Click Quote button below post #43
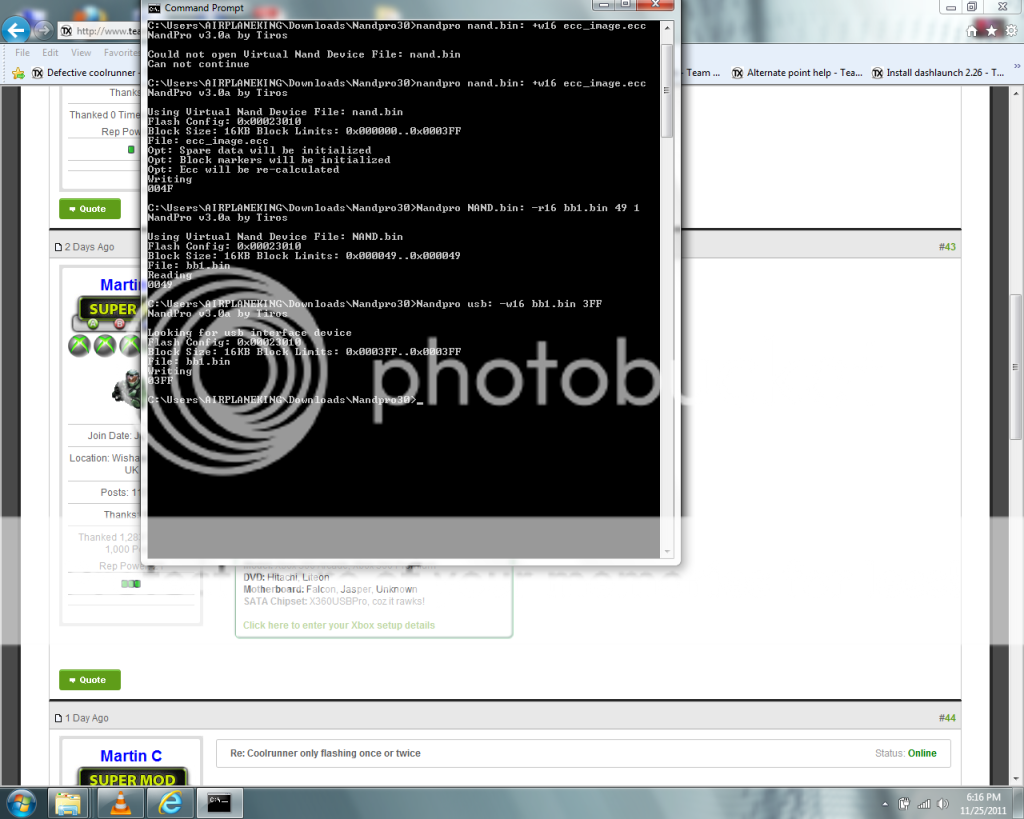 [x=90, y=680]
